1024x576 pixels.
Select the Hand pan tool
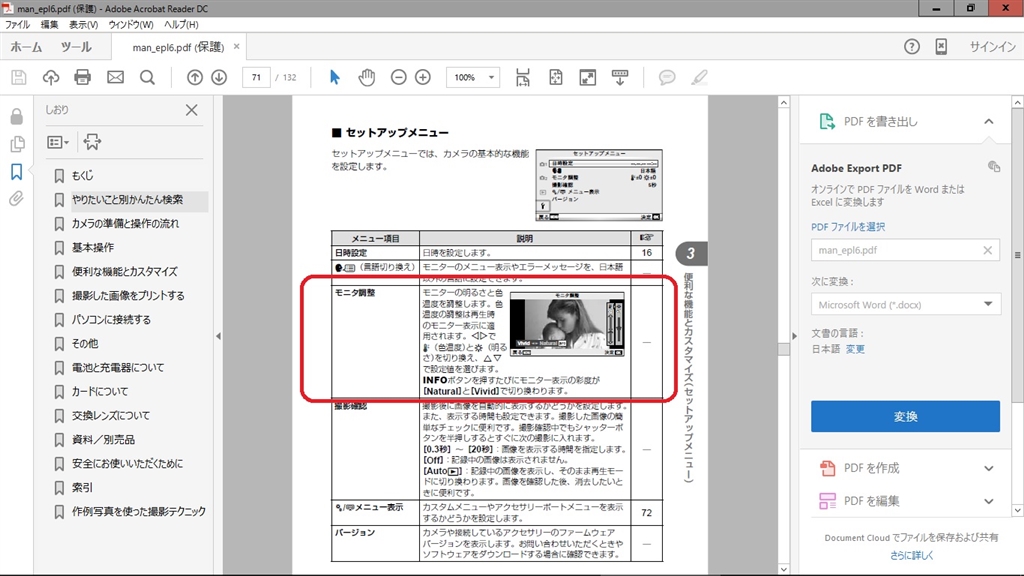(x=367, y=77)
